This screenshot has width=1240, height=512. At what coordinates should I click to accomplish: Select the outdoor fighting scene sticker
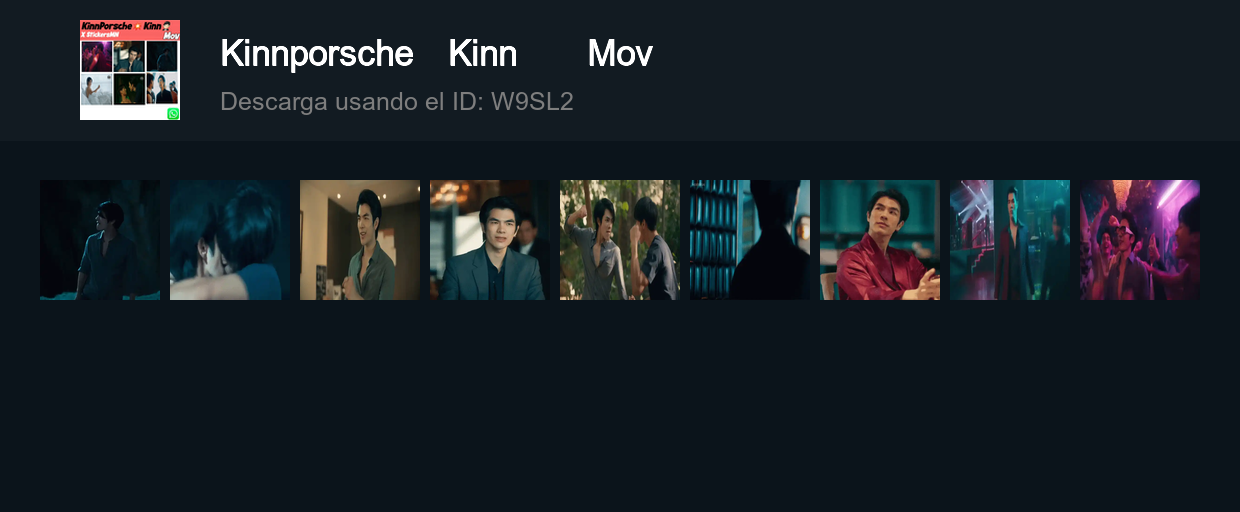click(x=620, y=240)
